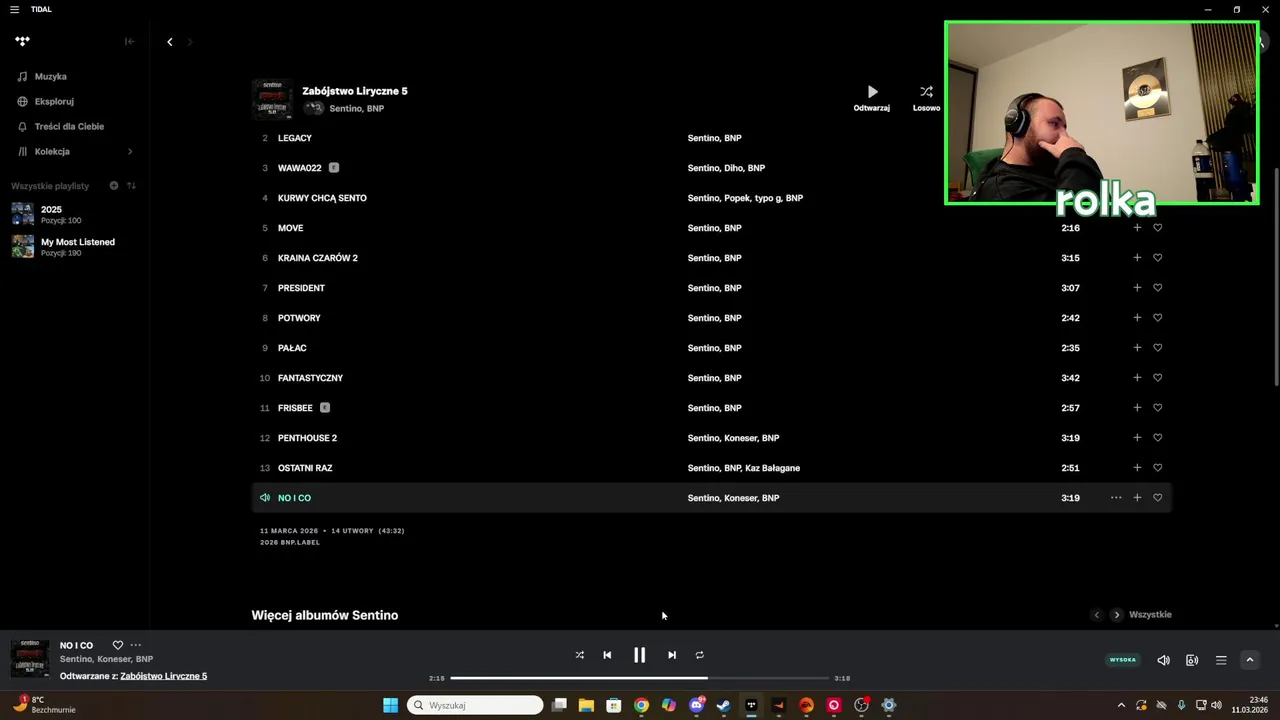This screenshot has height=720, width=1280.
Task: Like the track POTWORY
Action: 1158,318
